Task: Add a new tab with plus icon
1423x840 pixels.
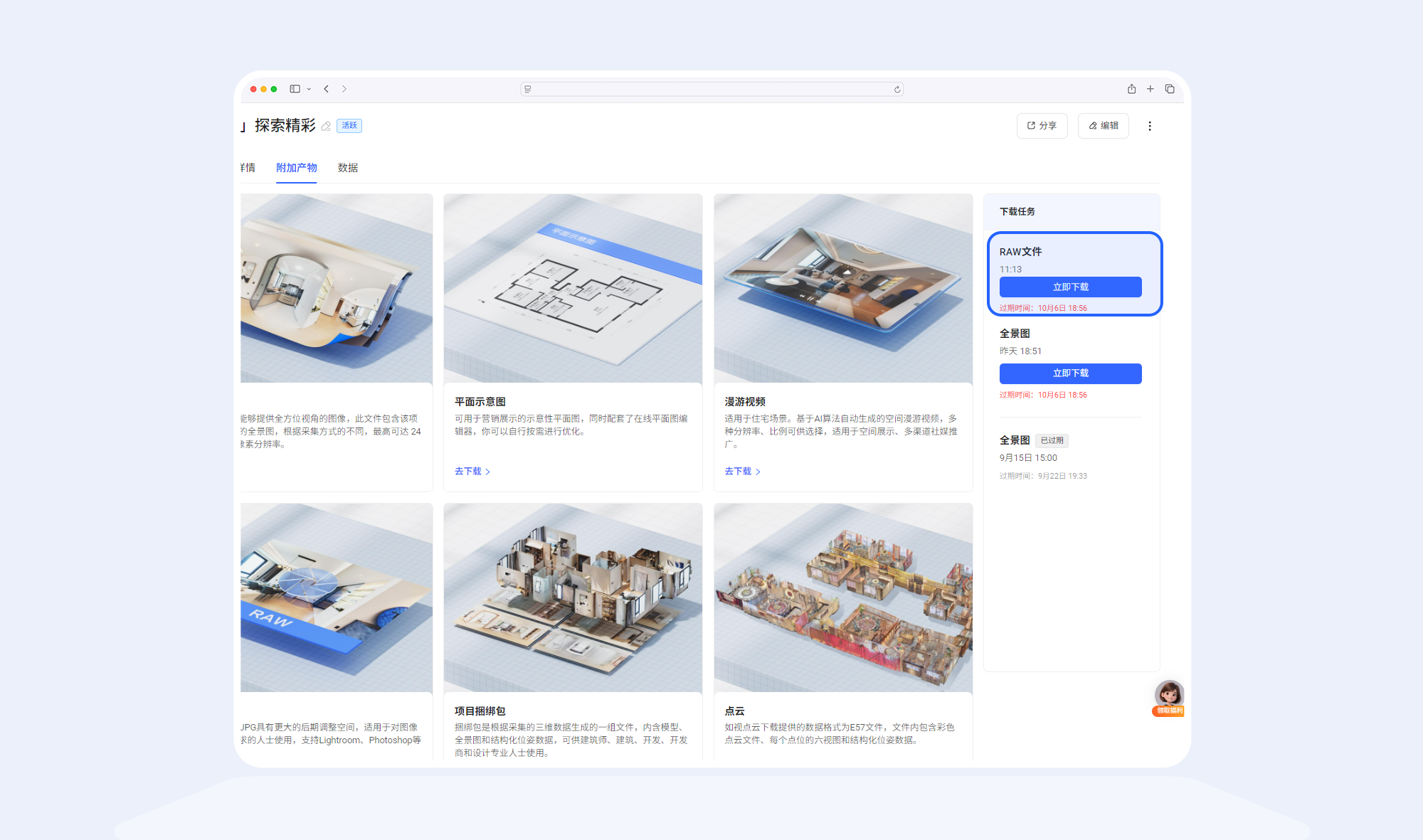Action: click(1150, 89)
